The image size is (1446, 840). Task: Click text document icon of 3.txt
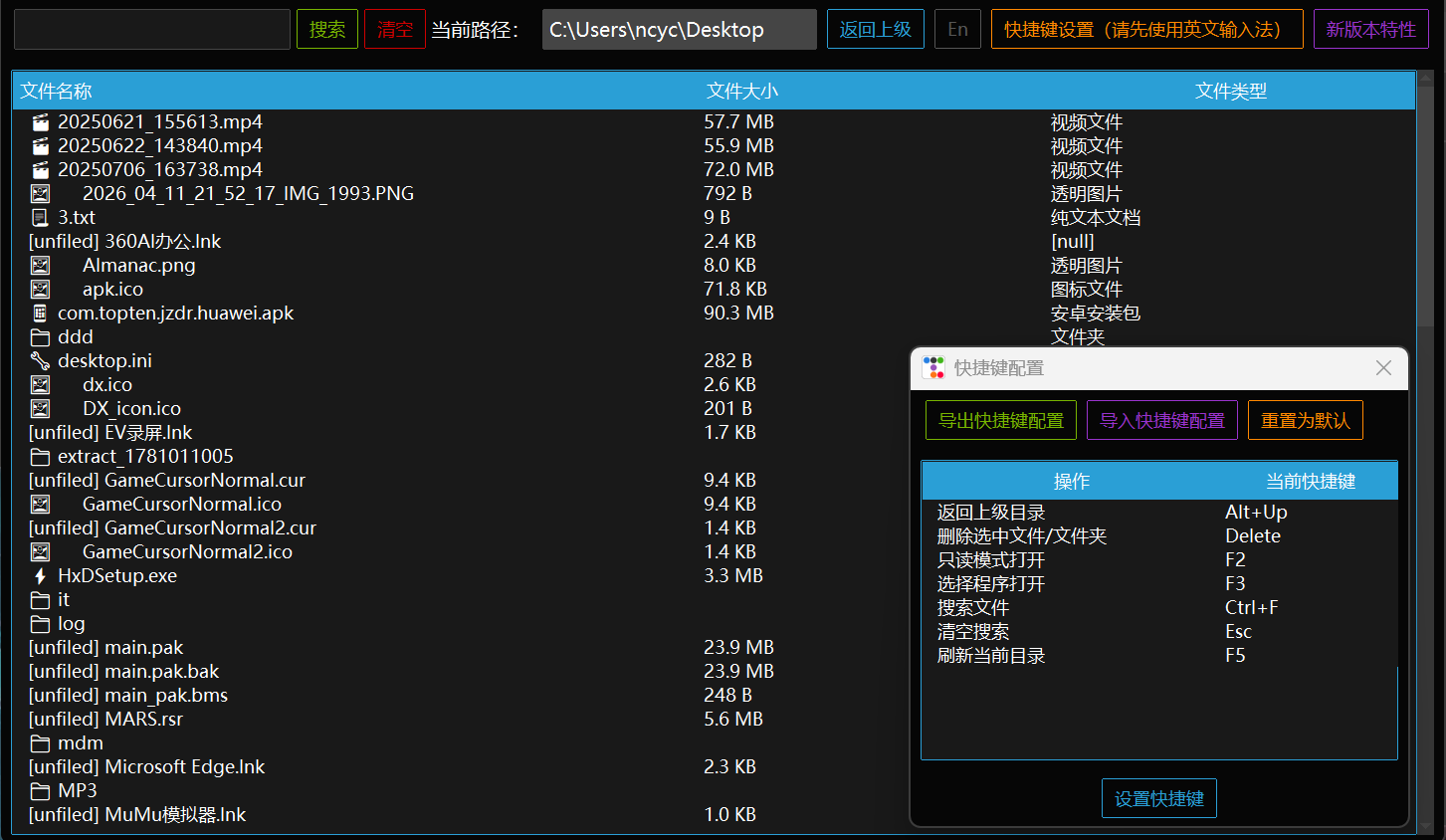tap(40, 218)
